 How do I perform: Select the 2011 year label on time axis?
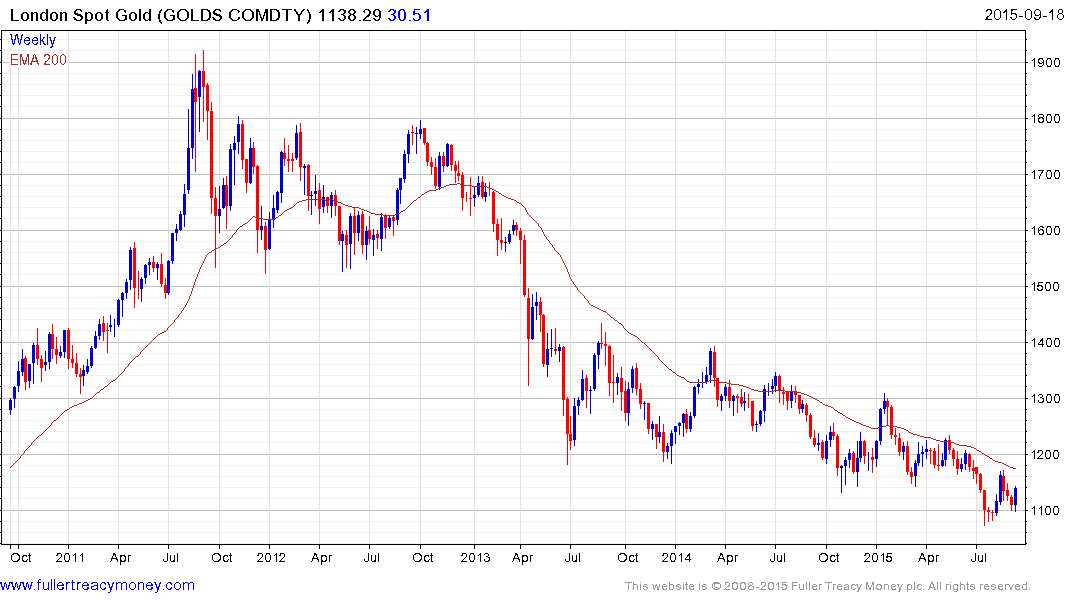[x=70, y=557]
